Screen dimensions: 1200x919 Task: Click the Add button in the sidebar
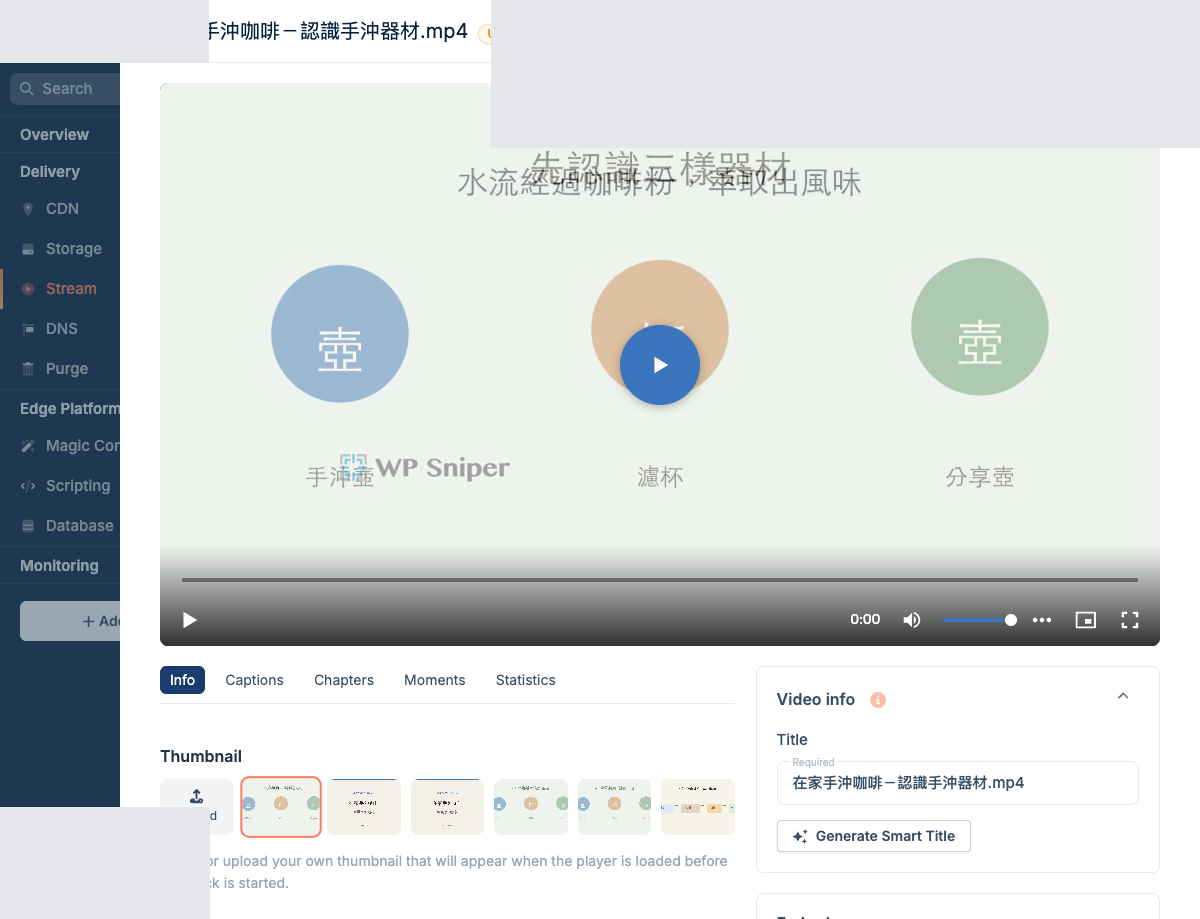(70, 621)
